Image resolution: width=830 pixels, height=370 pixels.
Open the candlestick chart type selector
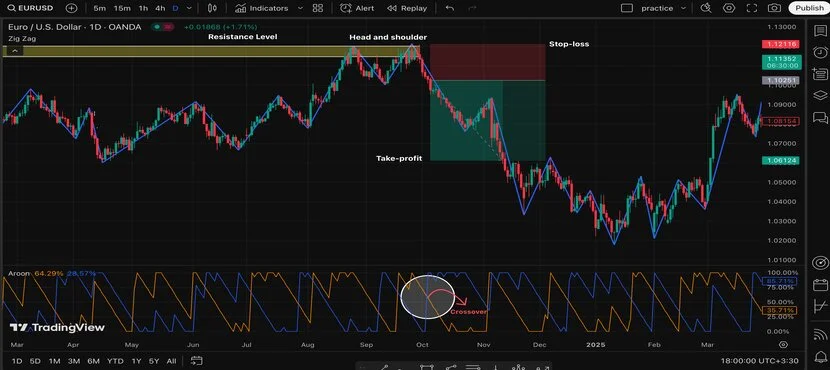point(212,8)
